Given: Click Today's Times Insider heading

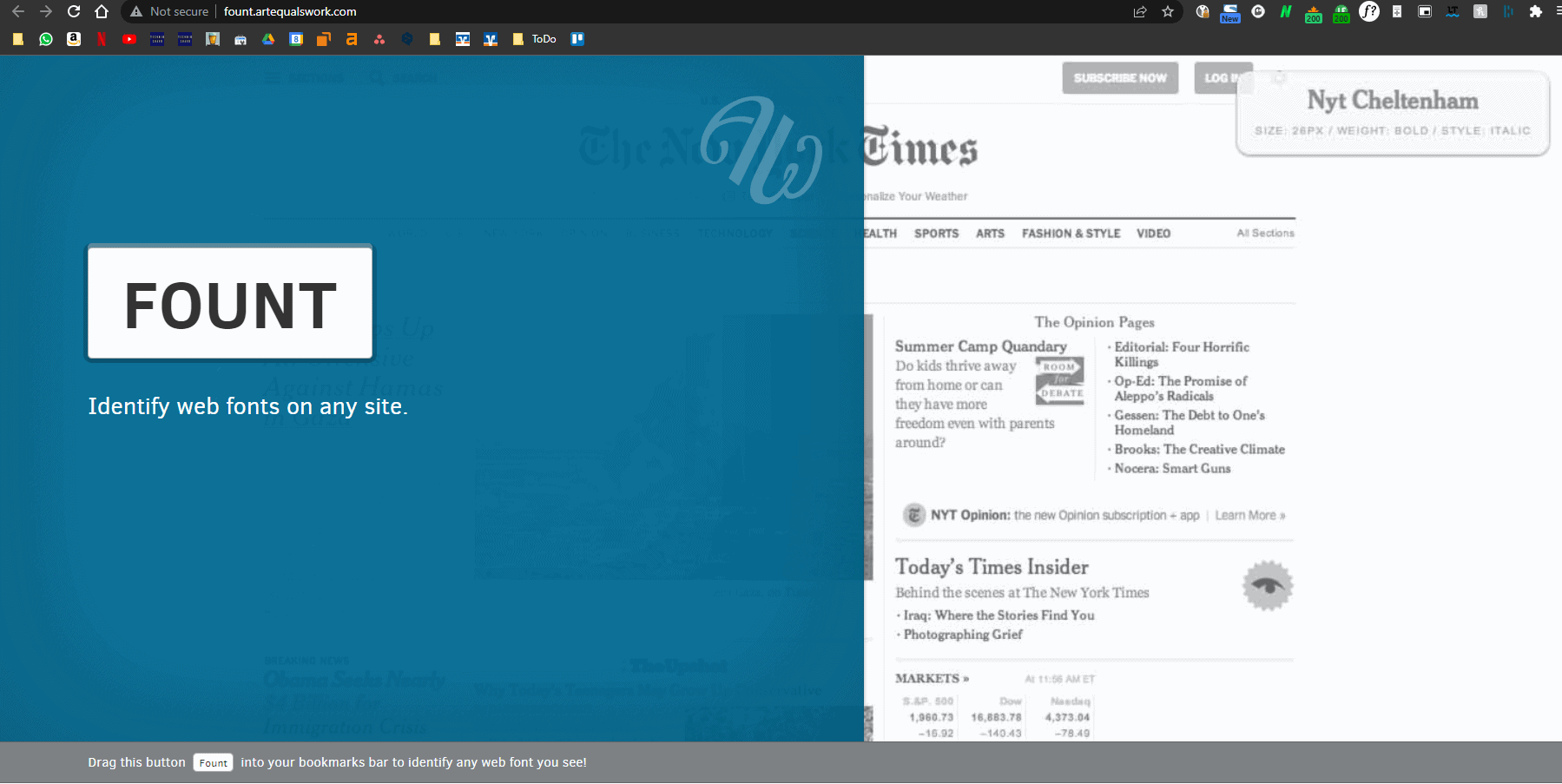Looking at the screenshot, I should tap(992, 567).
